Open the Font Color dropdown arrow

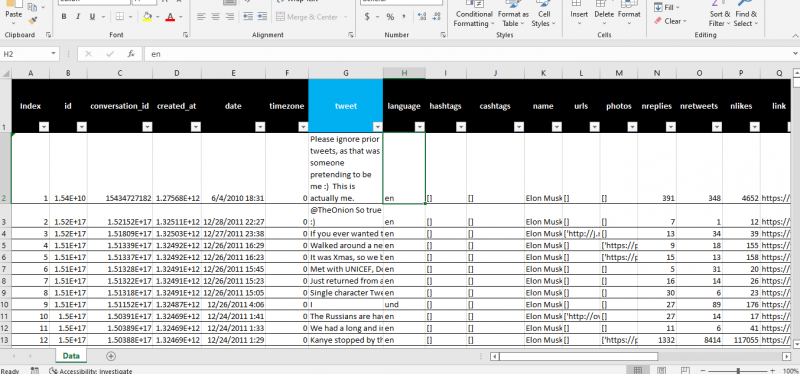[181, 17]
